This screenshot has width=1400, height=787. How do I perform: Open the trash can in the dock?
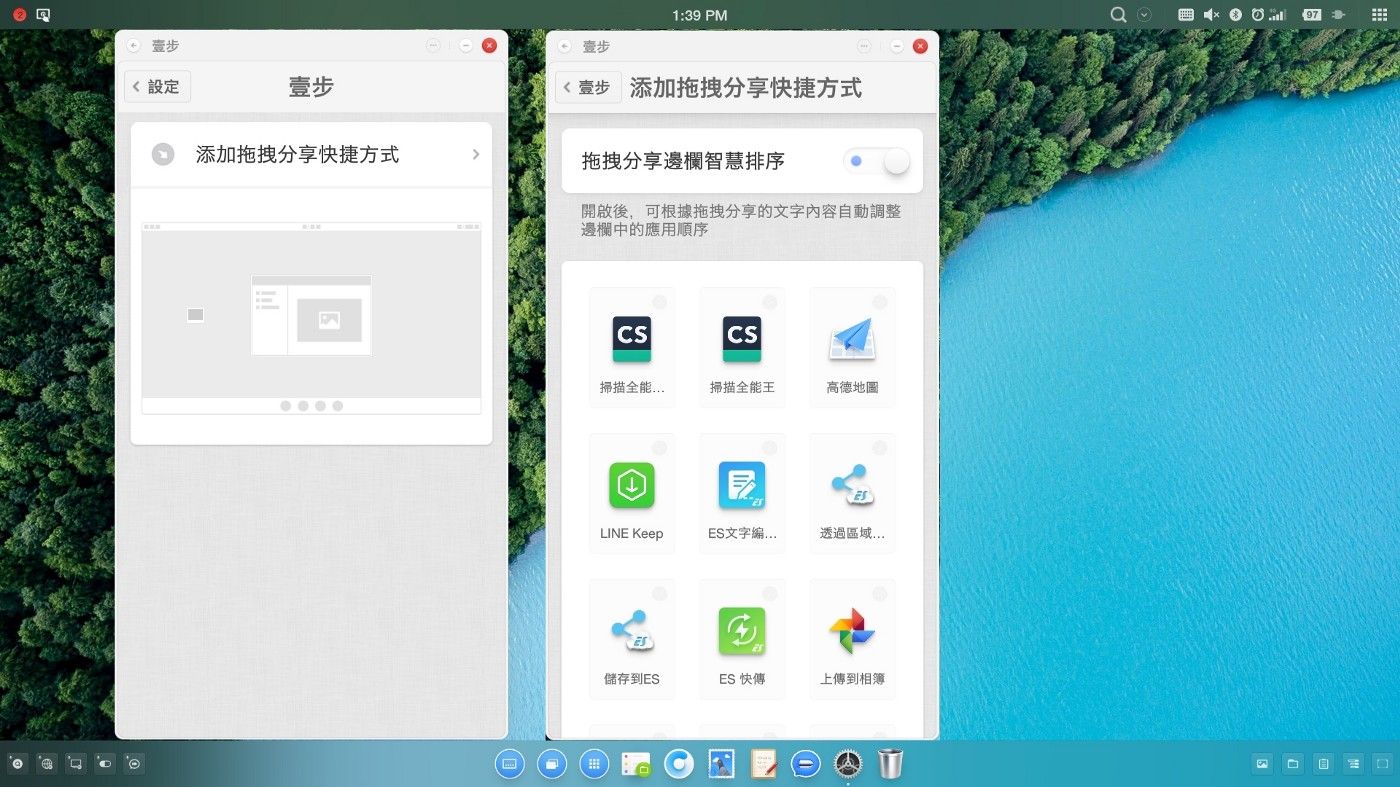pos(890,764)
